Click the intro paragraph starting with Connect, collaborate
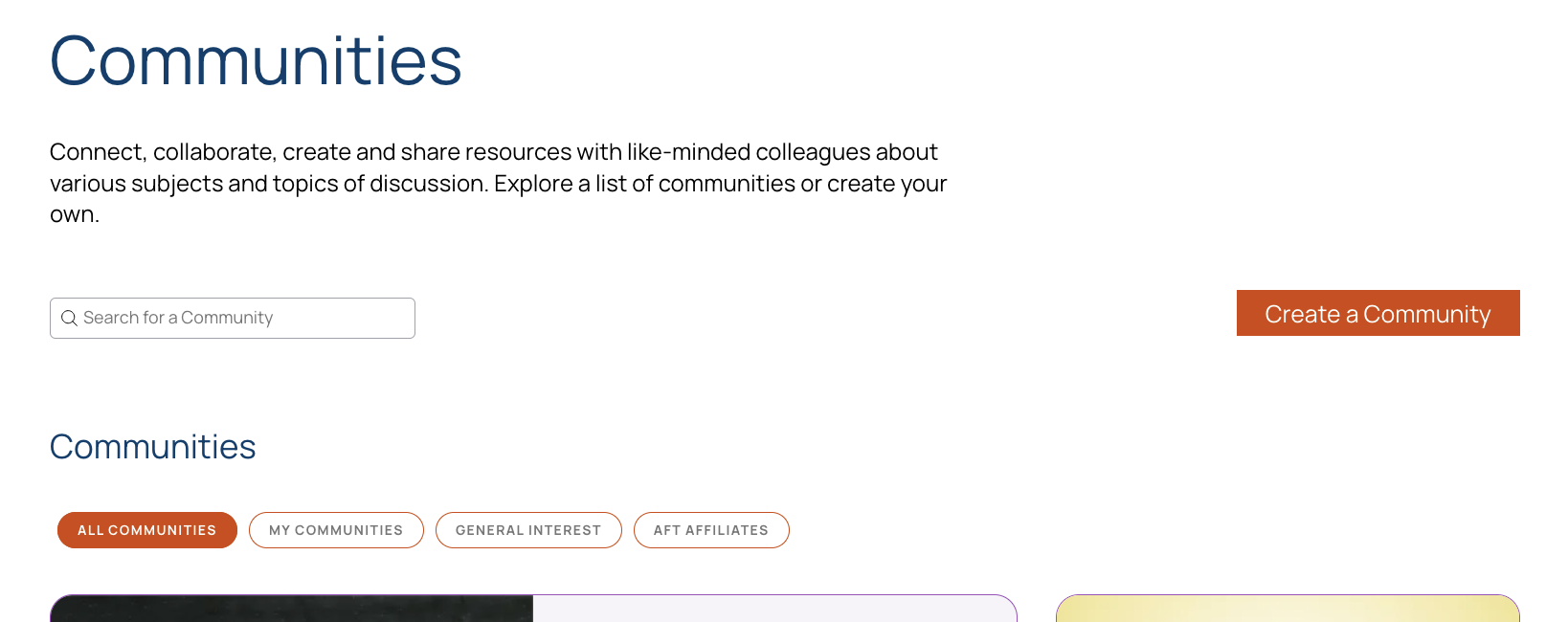The height and width of the screenshot is (622, 1568). coord(498,183)
